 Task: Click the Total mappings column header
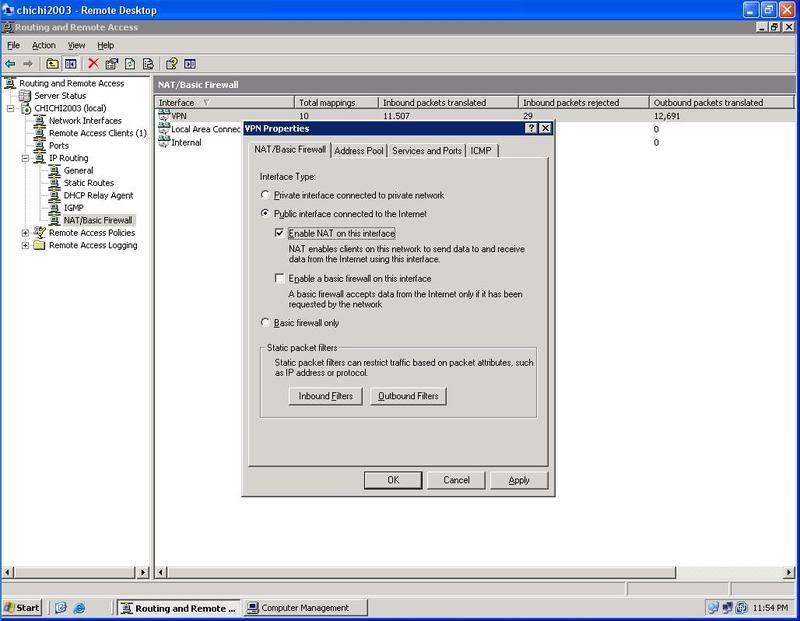tap(336, 103)
